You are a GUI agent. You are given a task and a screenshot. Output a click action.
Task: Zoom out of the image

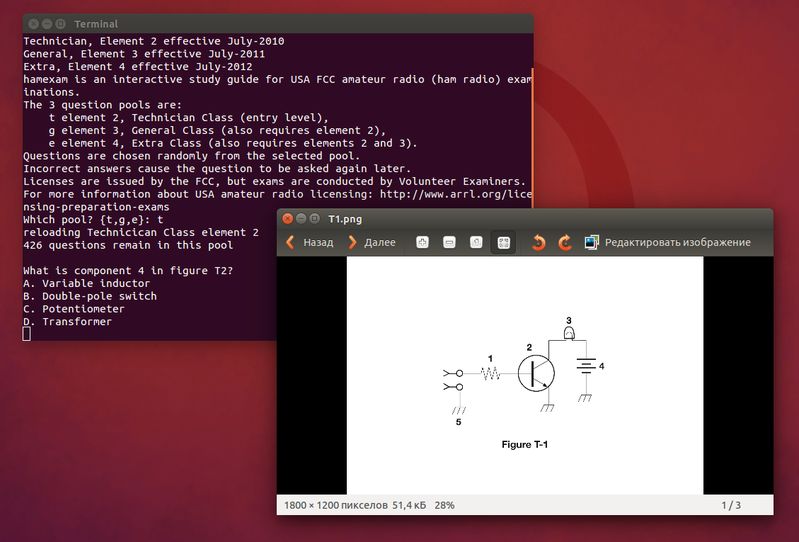click(449, 242)
